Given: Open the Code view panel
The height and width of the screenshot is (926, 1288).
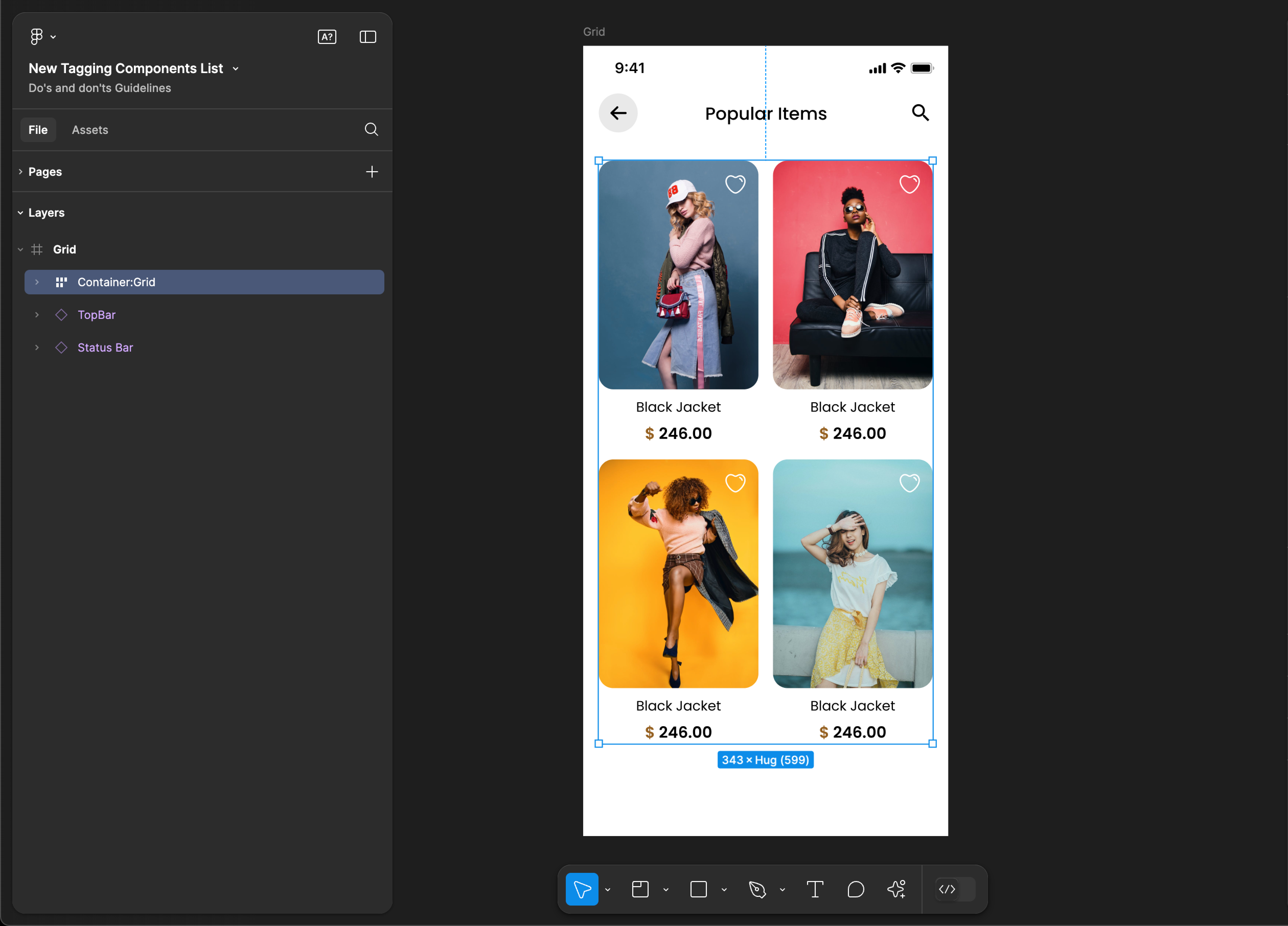Looking at the screenshot, I should 947,889.
